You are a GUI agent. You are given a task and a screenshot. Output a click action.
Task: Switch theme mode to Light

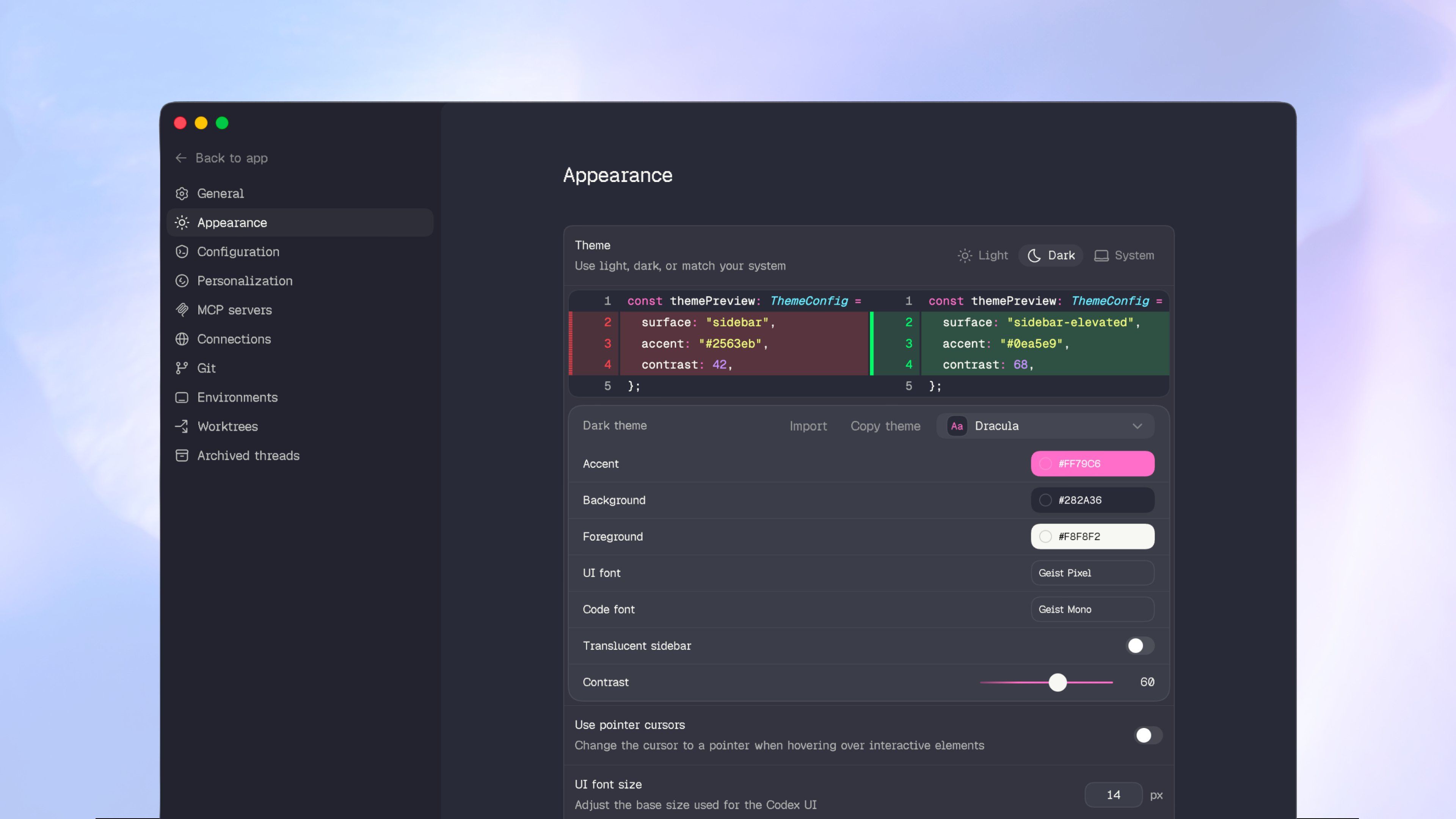tap(983, 256)
